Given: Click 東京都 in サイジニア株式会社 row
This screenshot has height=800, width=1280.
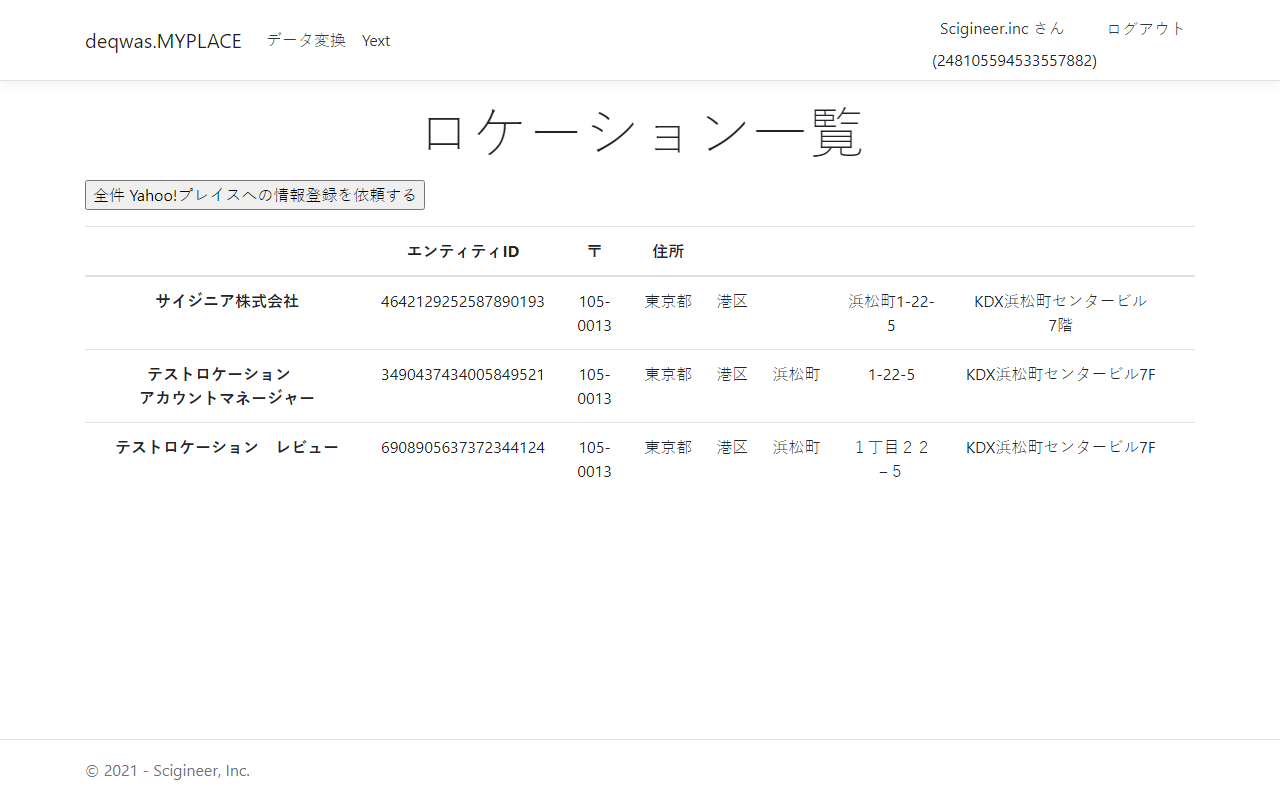Looking at the screenshot, I should pos(668,301).
